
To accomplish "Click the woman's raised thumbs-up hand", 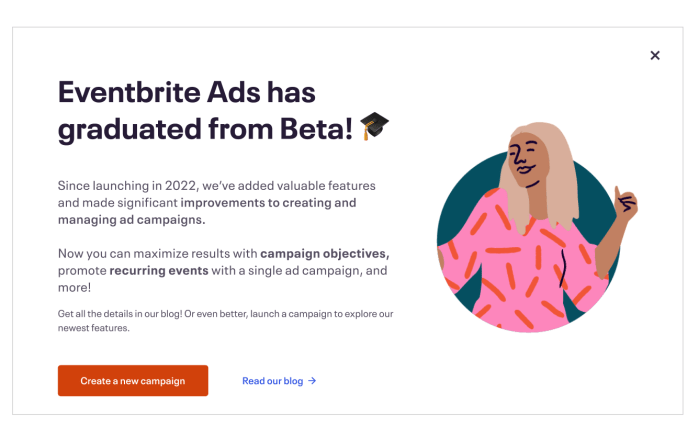I will pos(625,203).
